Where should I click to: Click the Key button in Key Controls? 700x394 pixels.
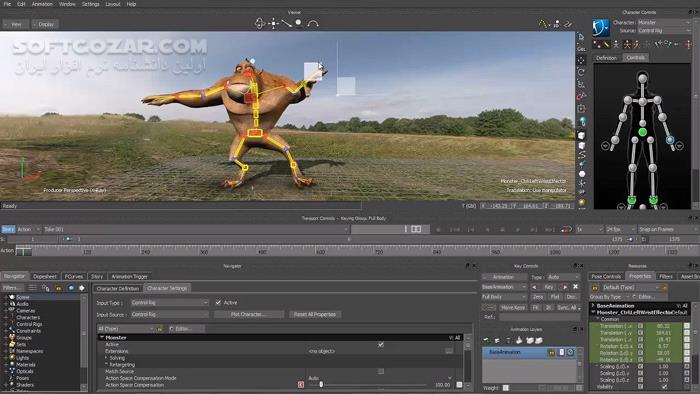[x=549, y=287]
